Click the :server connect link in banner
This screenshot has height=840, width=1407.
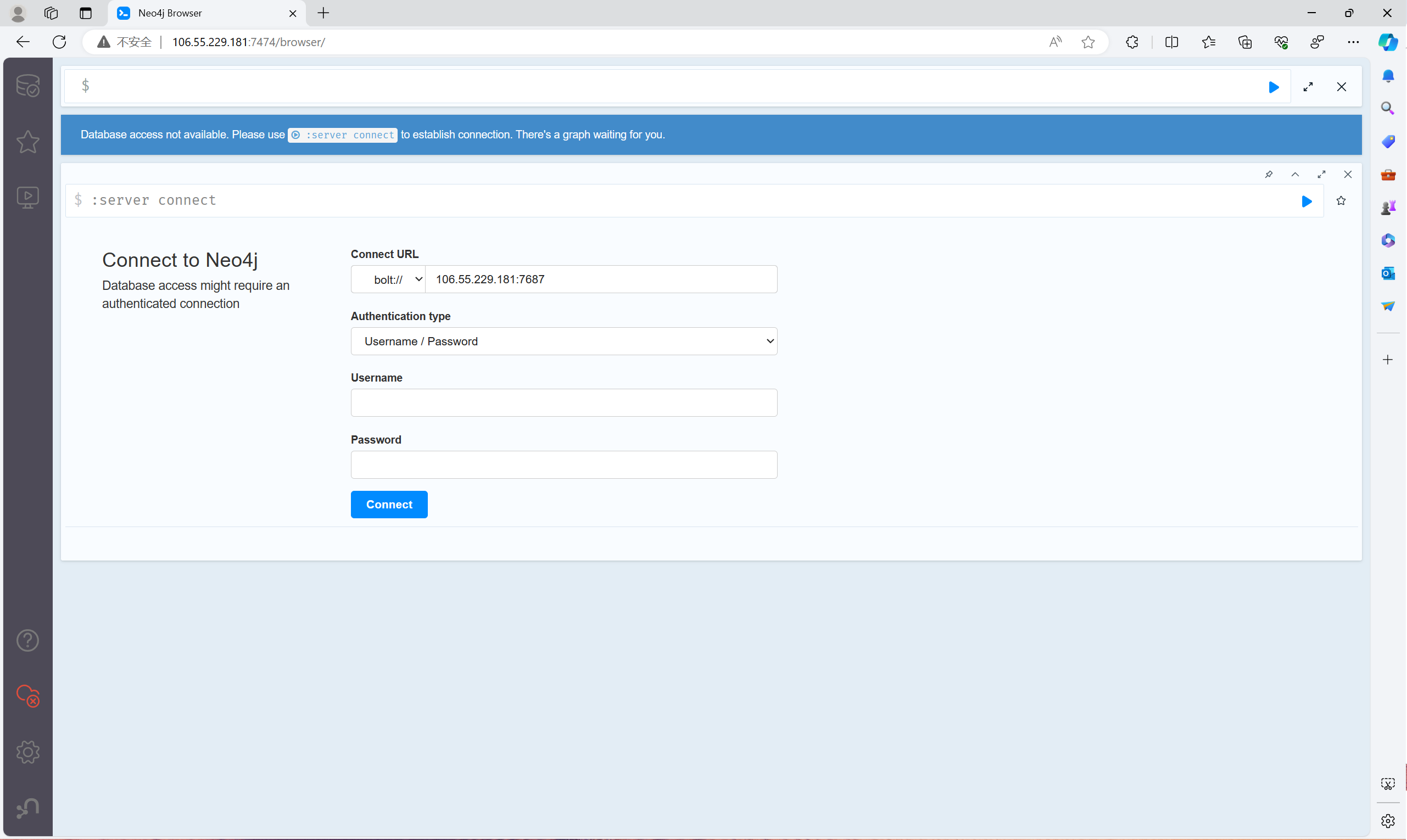(343, 135)
